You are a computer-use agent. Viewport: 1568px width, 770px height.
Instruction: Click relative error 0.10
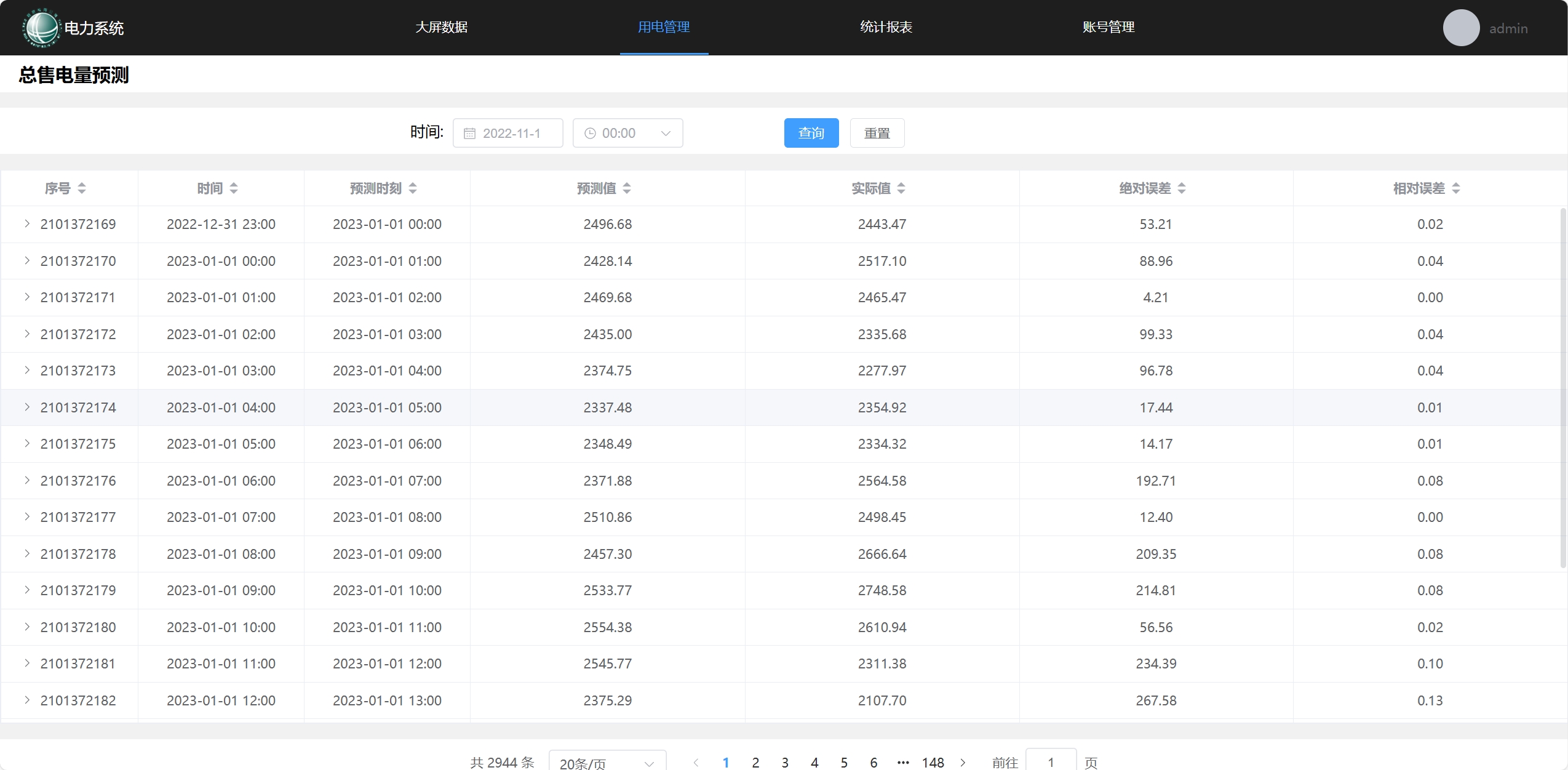[x=1430, y=664]
